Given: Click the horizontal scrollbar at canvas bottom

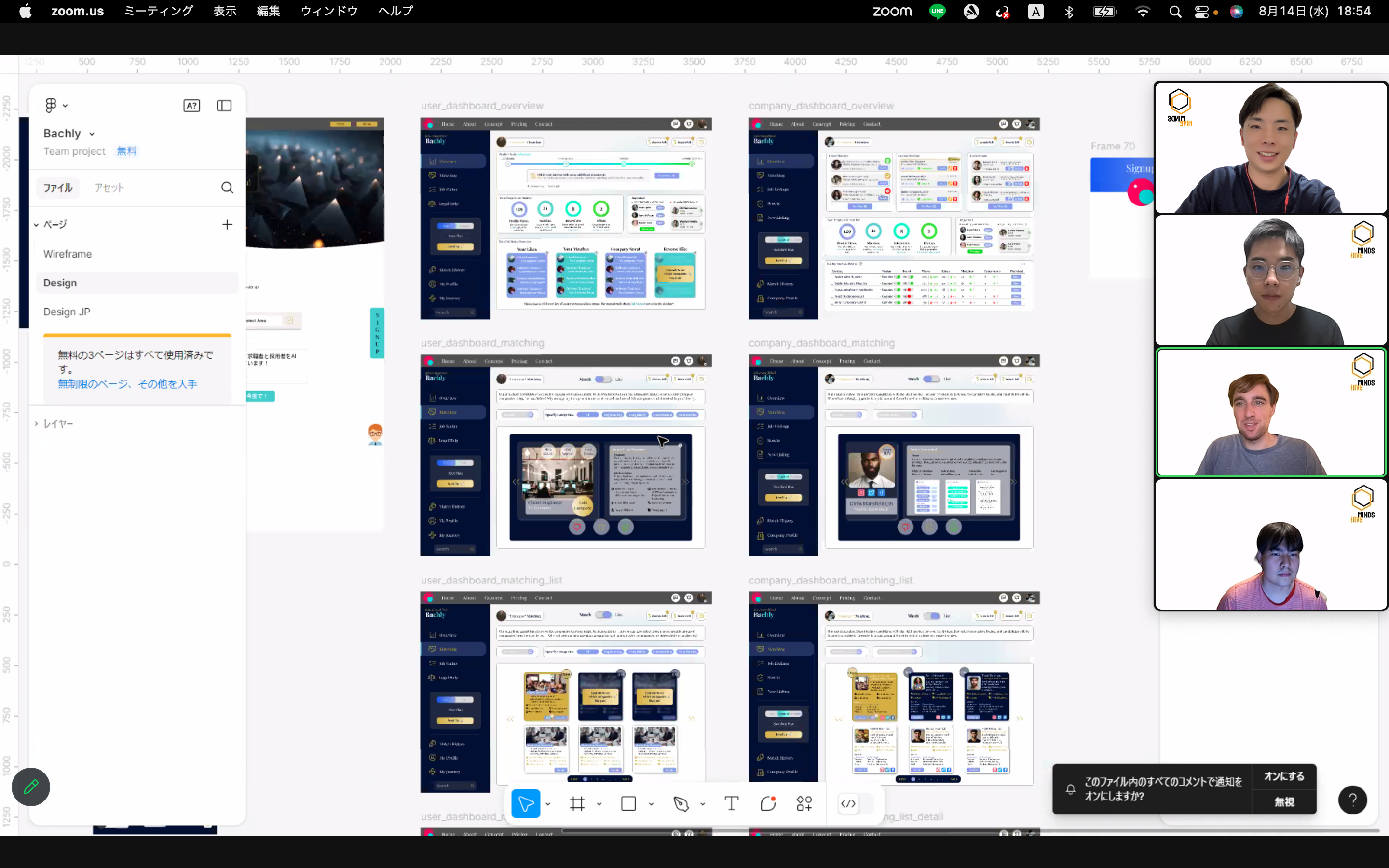Looking at the screenshot, I should [970, 831].
